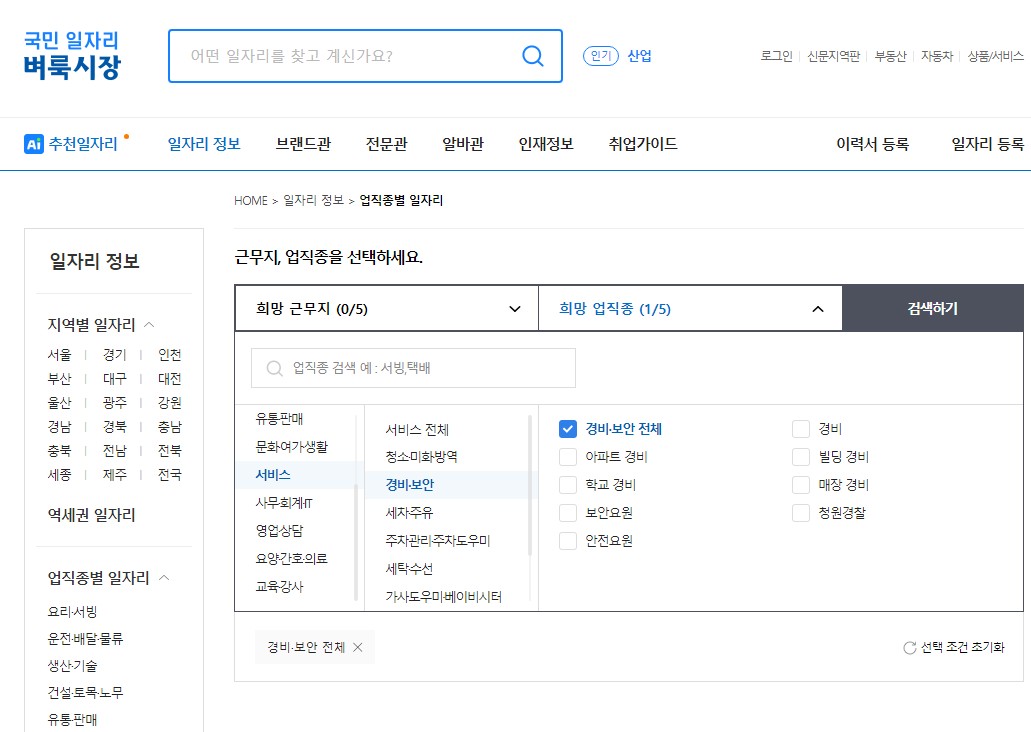Click the 로그인 link
Image resolution: width=1031 pixels, height=732 pixels.
click(777, 56)
